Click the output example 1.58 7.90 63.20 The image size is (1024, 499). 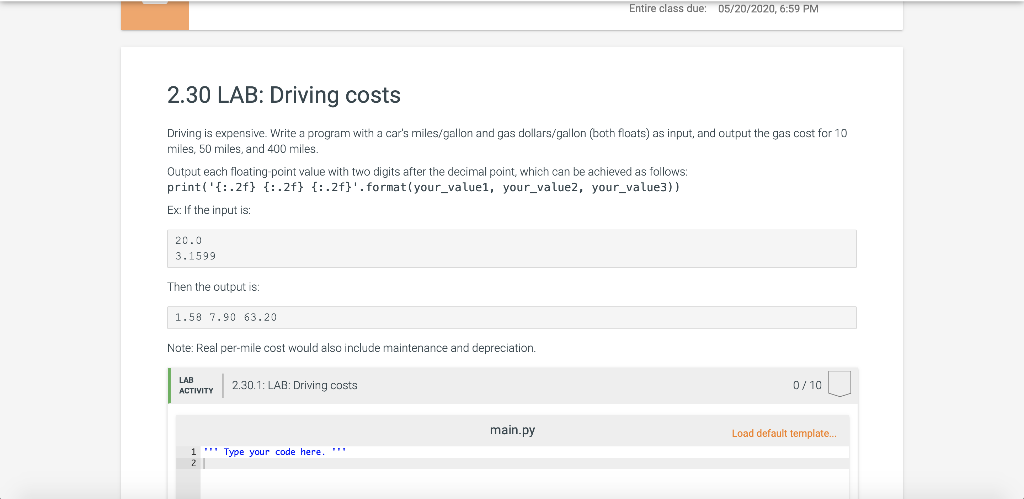tap(227, 317)
